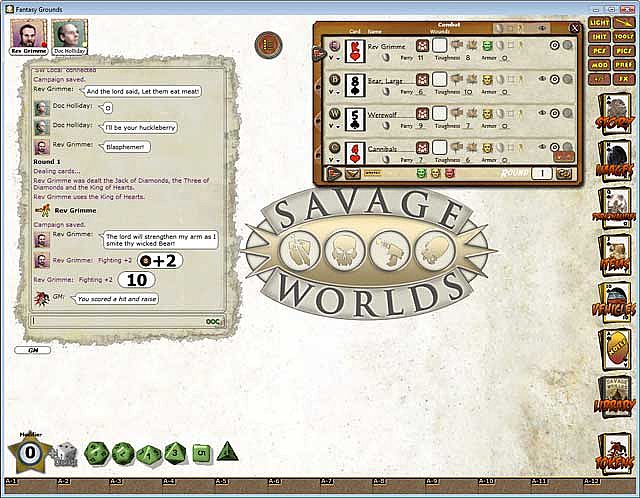Open the Notes card deck
640x498 pixels.
[615, 351]
